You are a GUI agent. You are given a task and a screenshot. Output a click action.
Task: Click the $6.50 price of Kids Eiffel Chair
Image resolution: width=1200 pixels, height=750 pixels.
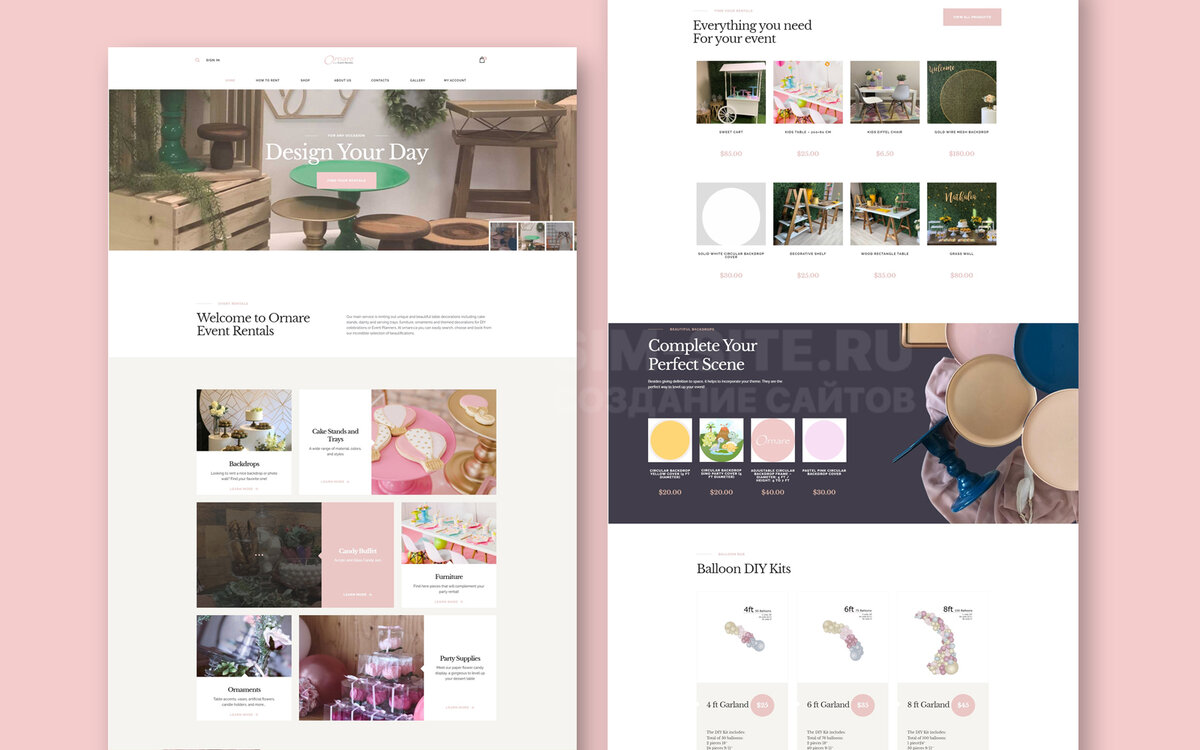(885, 153)
